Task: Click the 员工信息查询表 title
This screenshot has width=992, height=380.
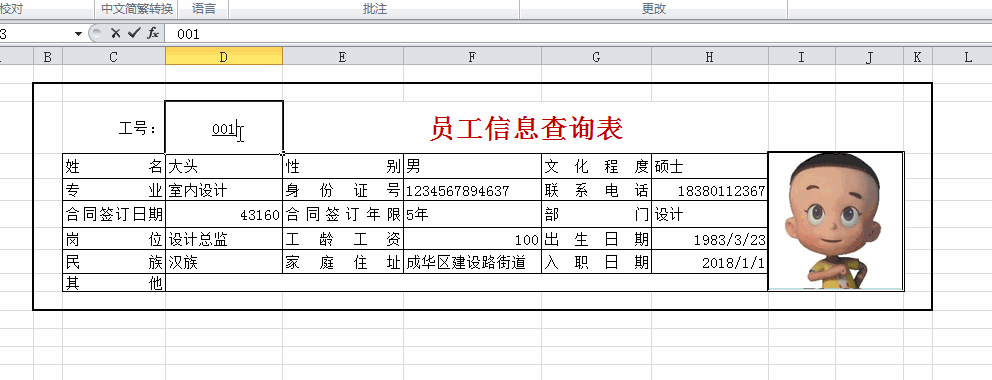Action: pyautogui.click(x=526, y=128)
